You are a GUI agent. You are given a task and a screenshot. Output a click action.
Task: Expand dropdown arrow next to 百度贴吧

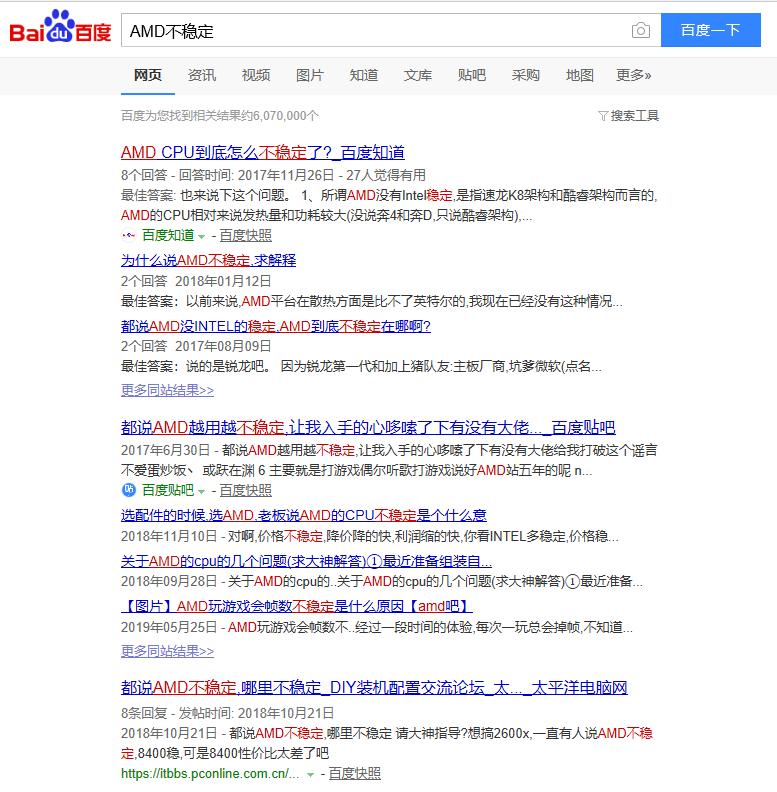[202, 491]
